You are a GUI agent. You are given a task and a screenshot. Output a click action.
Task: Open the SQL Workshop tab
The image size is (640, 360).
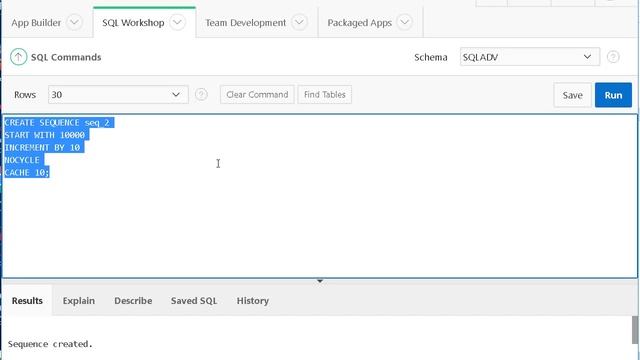133,23
